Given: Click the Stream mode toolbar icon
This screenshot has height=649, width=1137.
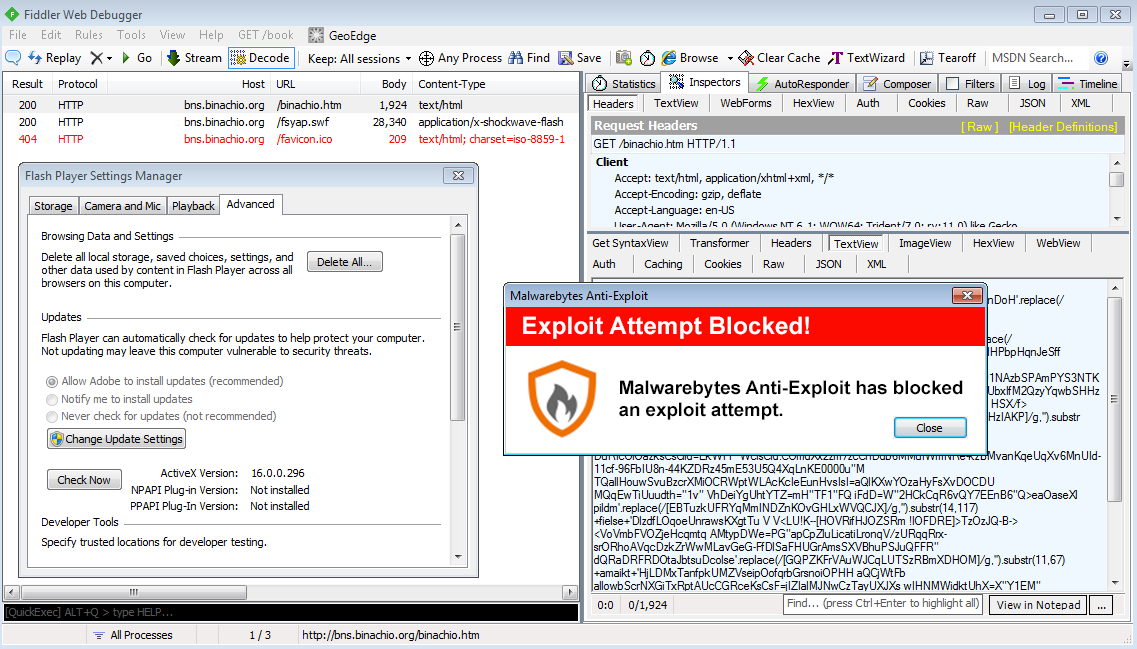Looking at the screenshot, I should pyautogui.click(x=173, y=58).
